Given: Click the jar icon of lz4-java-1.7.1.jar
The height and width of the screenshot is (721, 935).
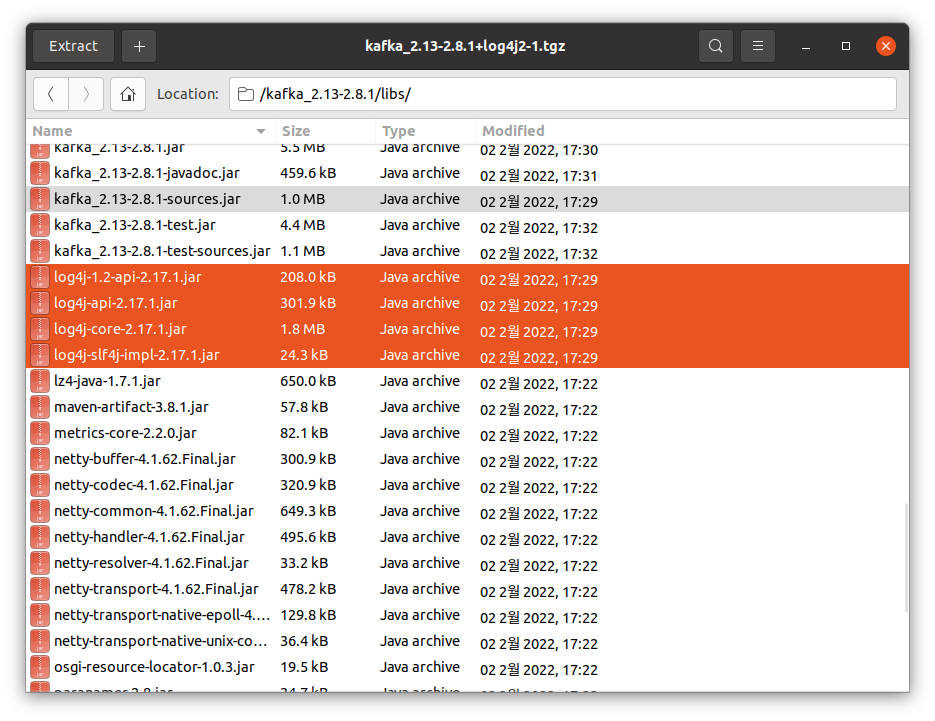Looking at the screenshot, I should point(40,381).
